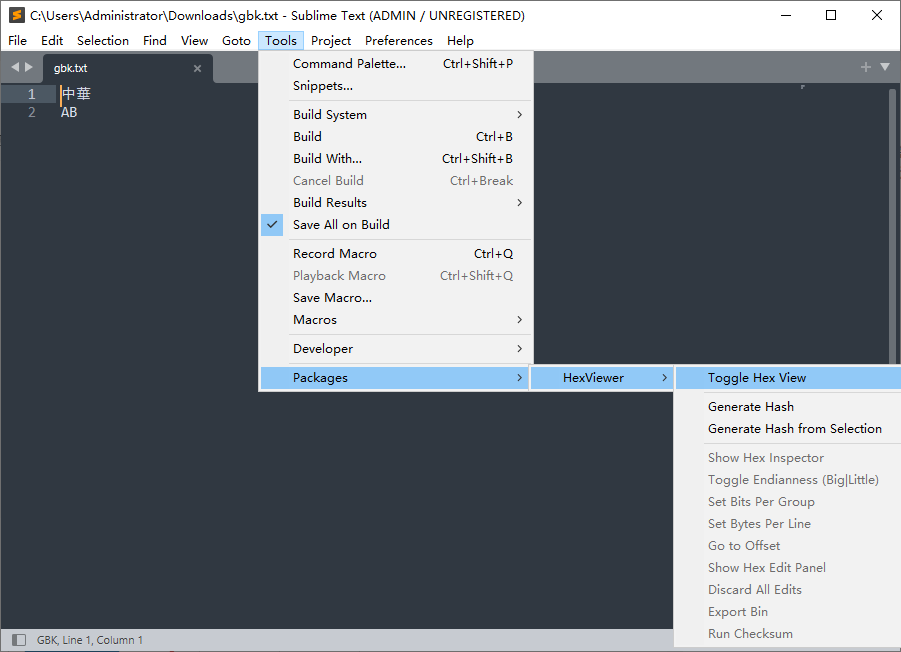901x652 pixels.
Task: Expand the Developer submenu
Action: pos(396,349)
